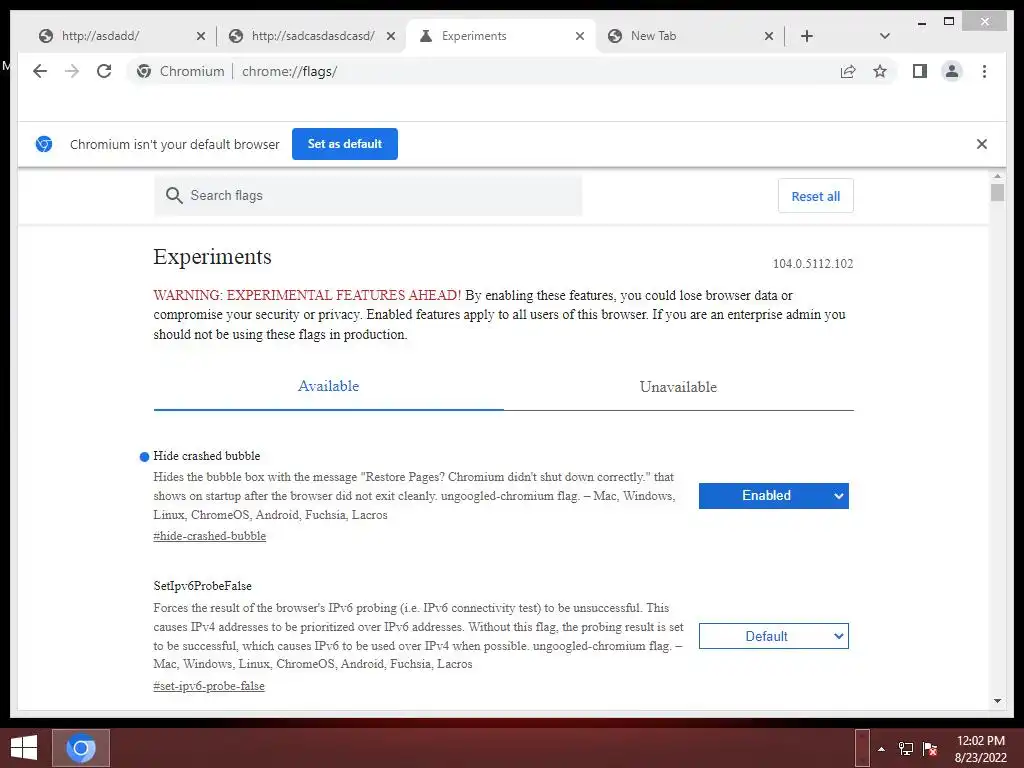Open the three-dot Chromium menu
Screen dimensions: 1024x768
984,71
